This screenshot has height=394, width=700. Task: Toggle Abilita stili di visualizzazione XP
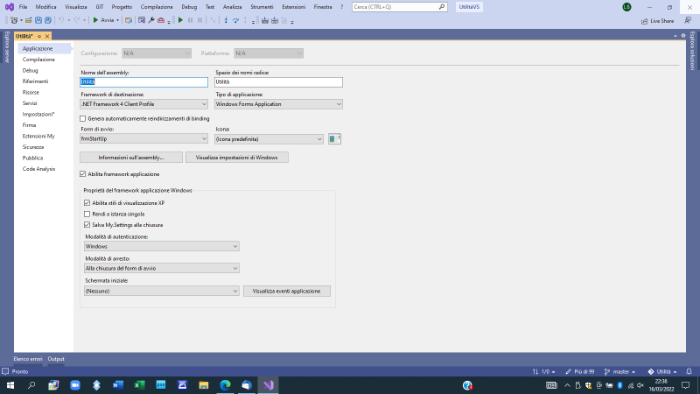click(87, 203)
